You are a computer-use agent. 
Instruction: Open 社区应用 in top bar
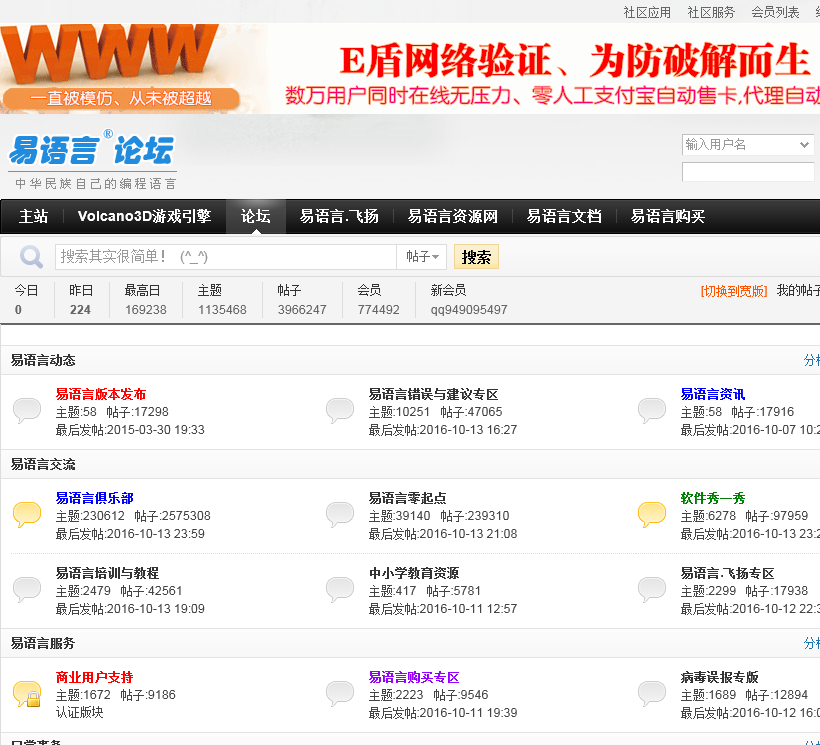coord(647,13)
